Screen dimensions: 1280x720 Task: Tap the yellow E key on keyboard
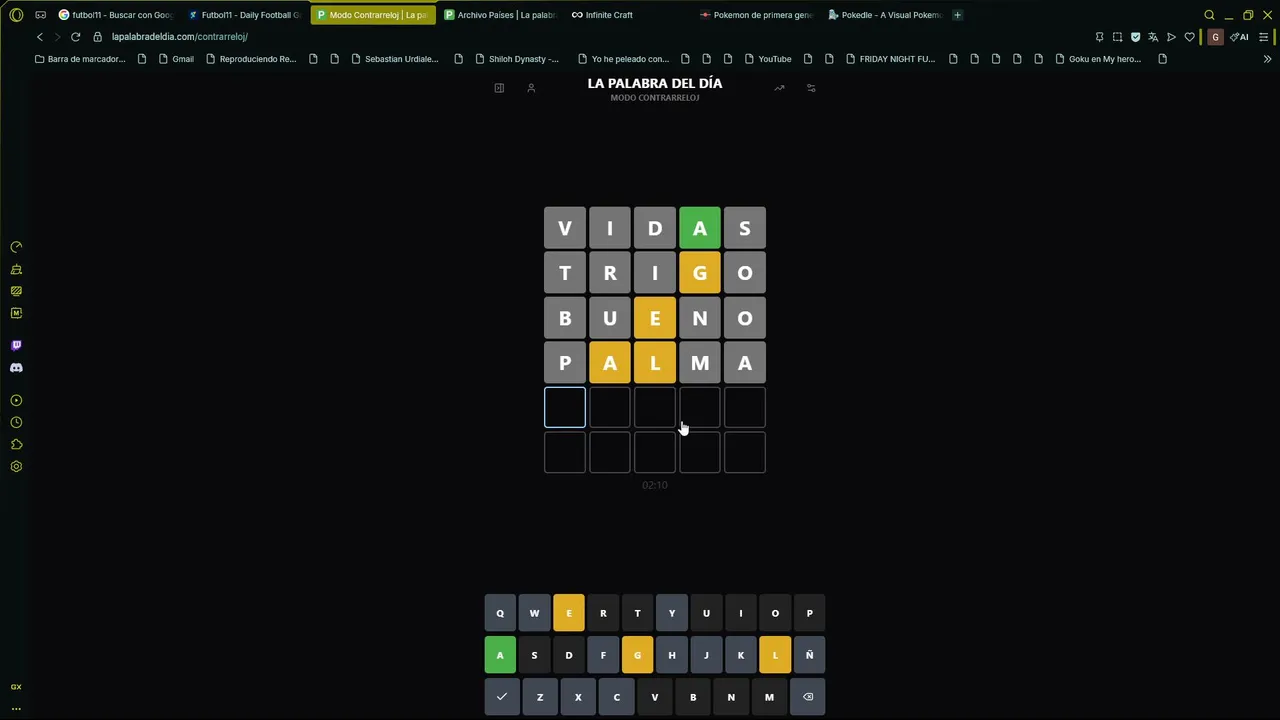[x=569, y=613]
